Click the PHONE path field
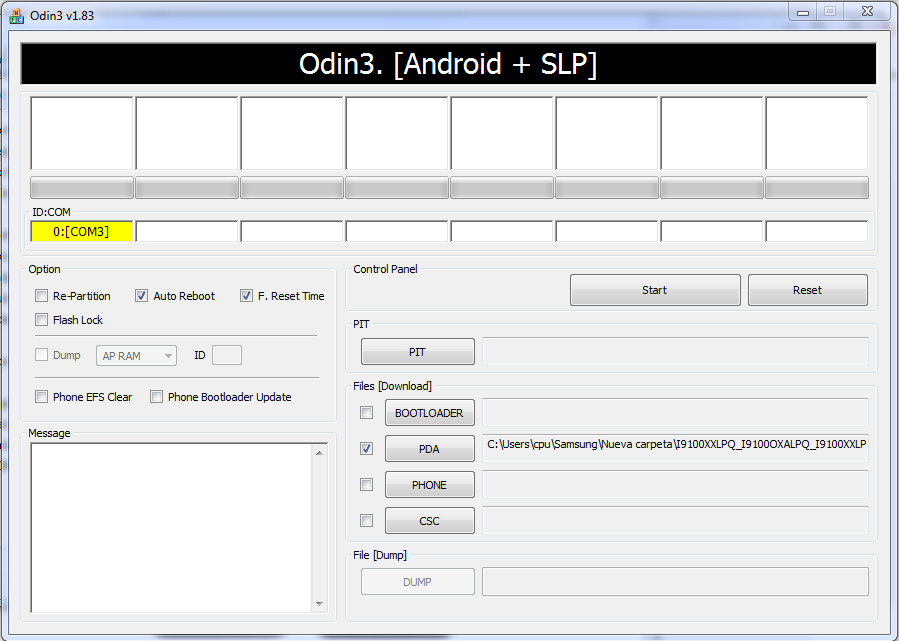 (x=675, y=485)
